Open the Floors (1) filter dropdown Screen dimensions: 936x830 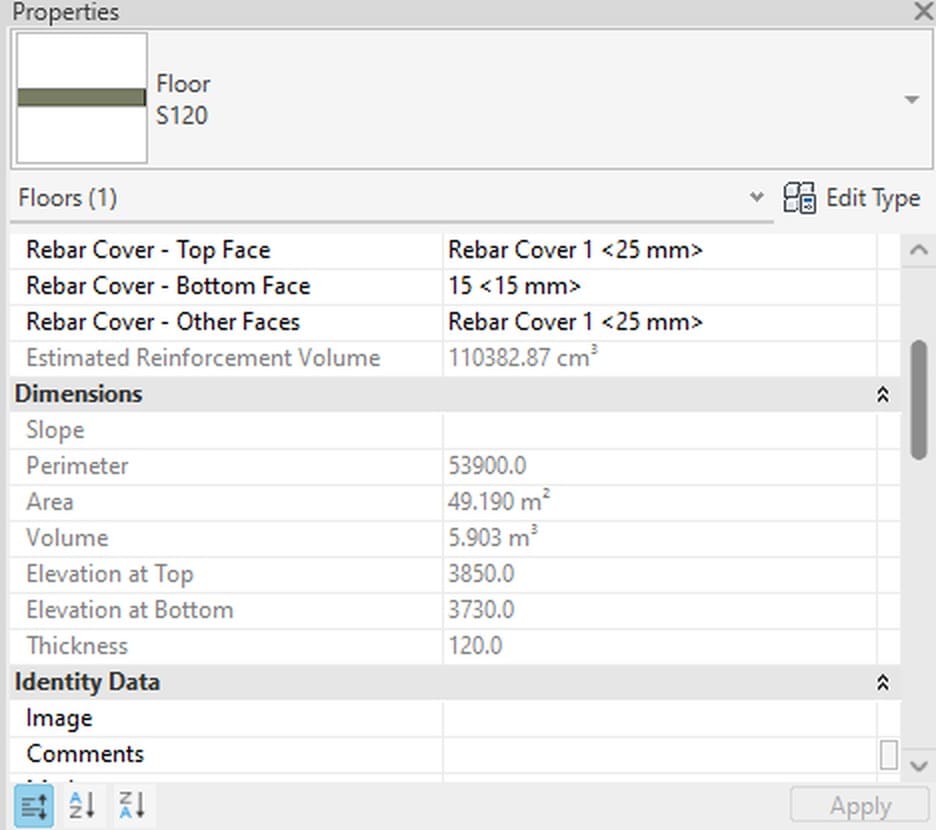coord(756,196)
